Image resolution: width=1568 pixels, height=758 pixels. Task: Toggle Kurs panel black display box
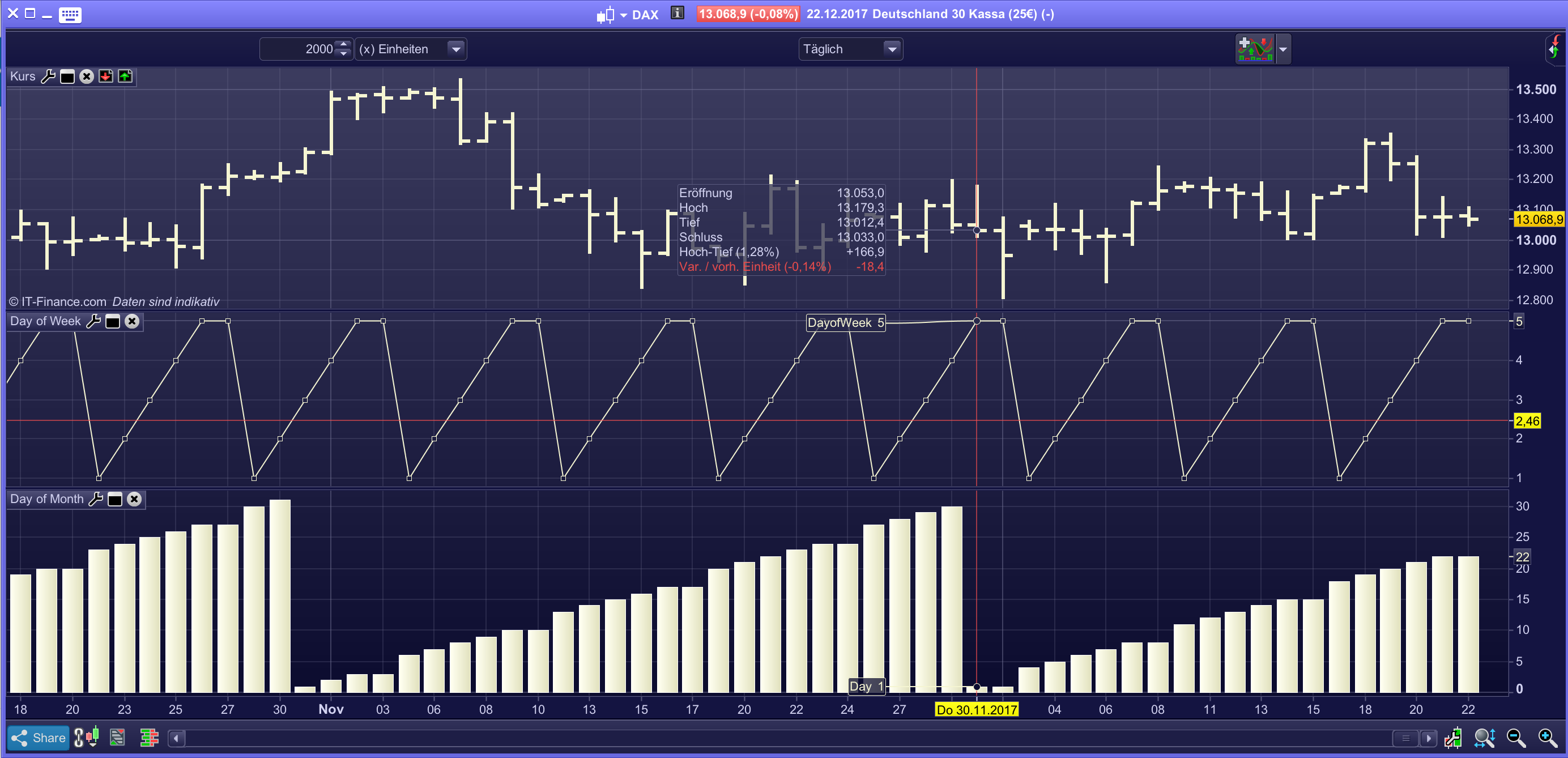pyautogui.click(x=67, y=76)
